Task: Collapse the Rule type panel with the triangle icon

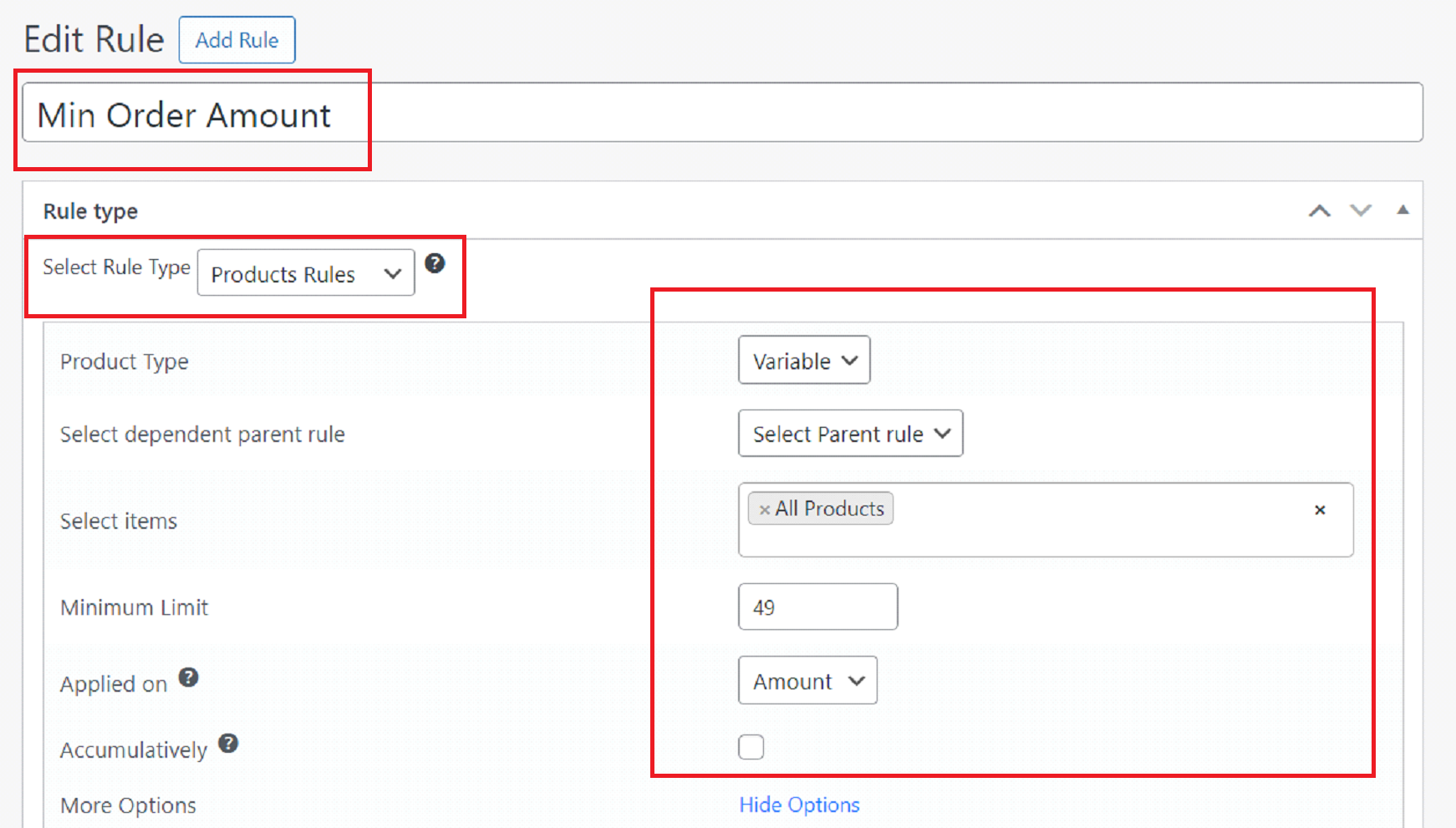Action: [x=1403, y=210]
